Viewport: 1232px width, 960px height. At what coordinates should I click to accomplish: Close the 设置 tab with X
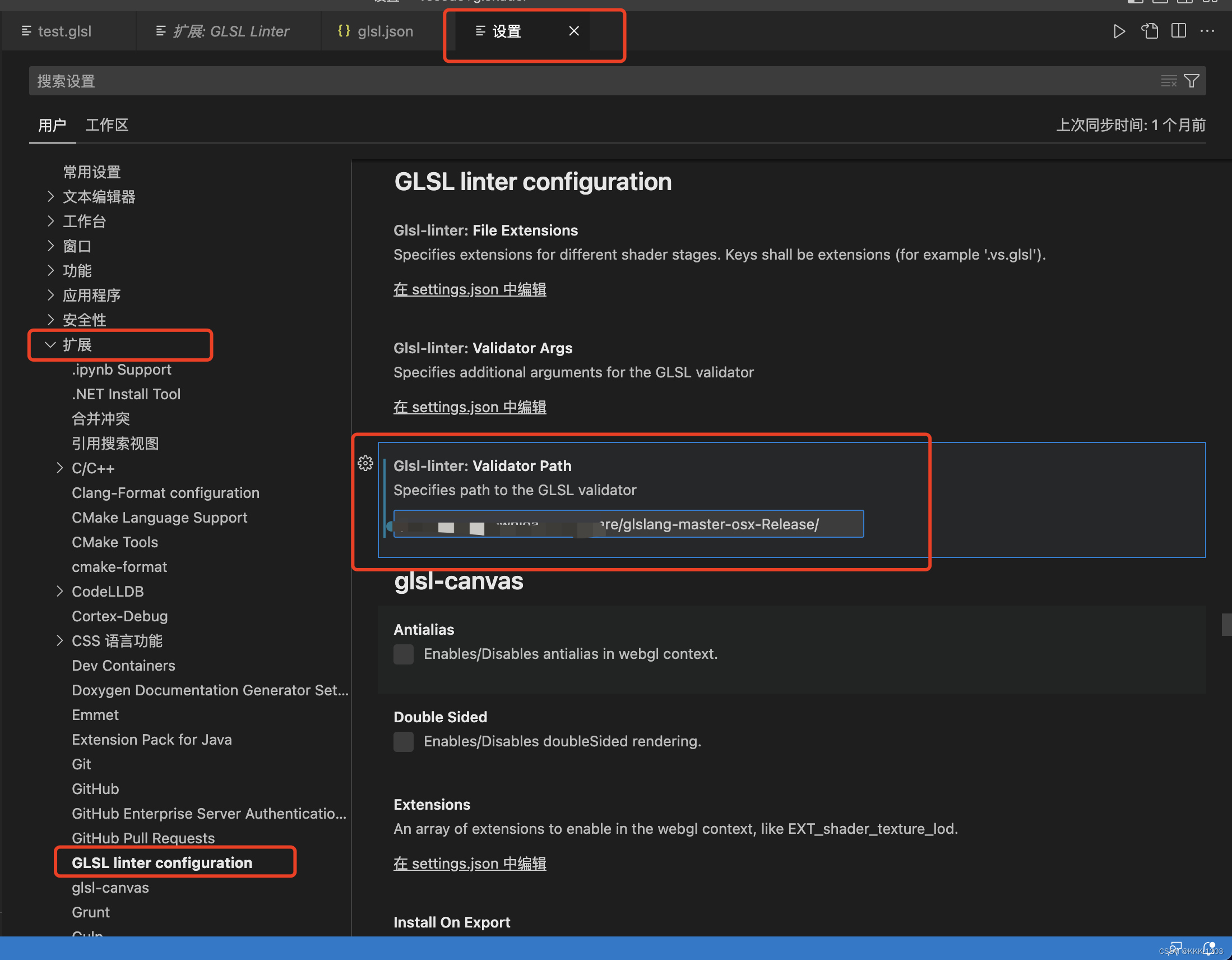574,31
